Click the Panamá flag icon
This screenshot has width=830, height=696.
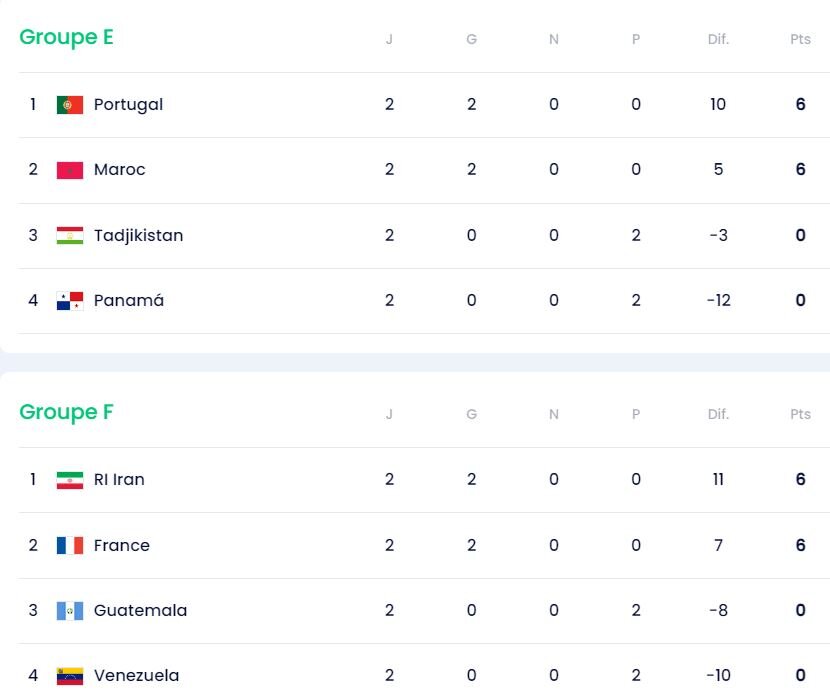coord(70,301)
